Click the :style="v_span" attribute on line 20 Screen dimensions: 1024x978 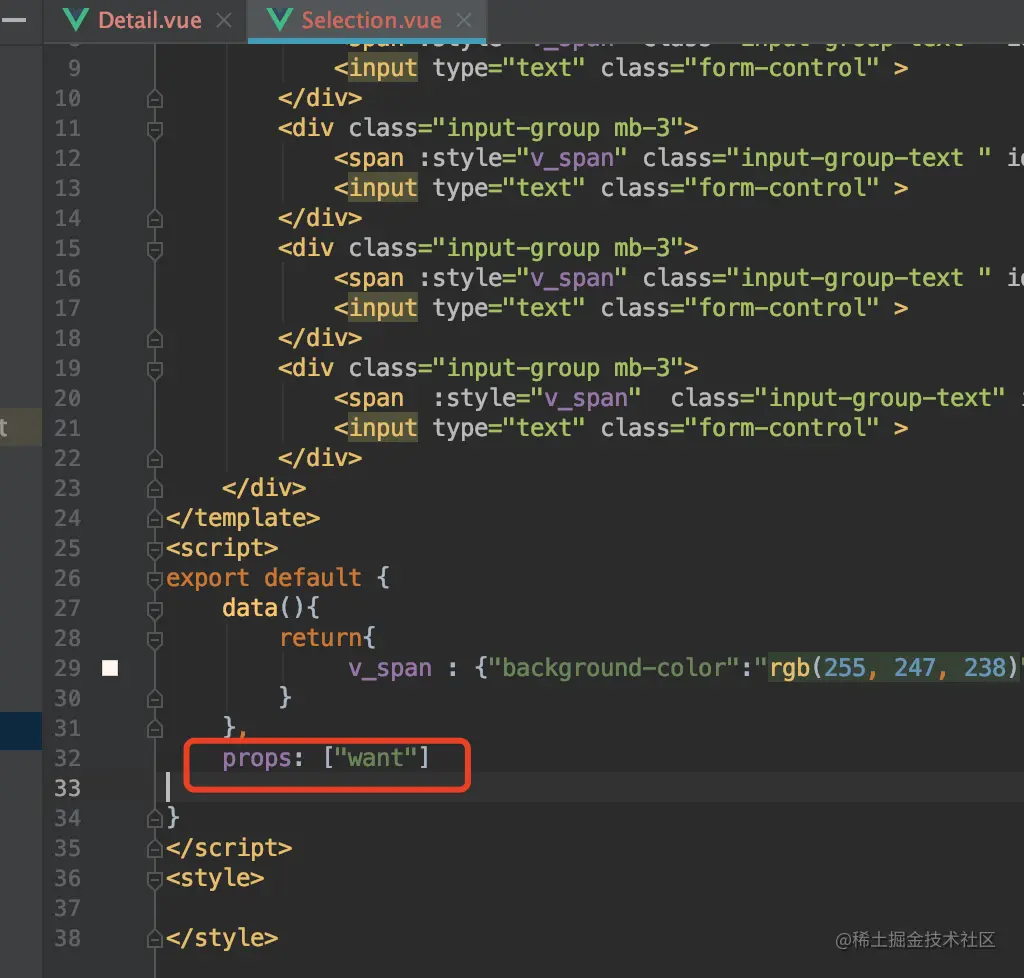[537, 398]
